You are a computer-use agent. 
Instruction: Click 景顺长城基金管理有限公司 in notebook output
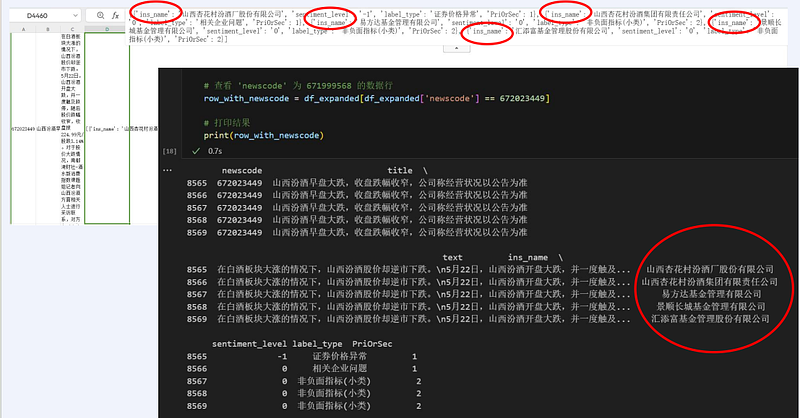pyautogui.click(x=711, y=307)
